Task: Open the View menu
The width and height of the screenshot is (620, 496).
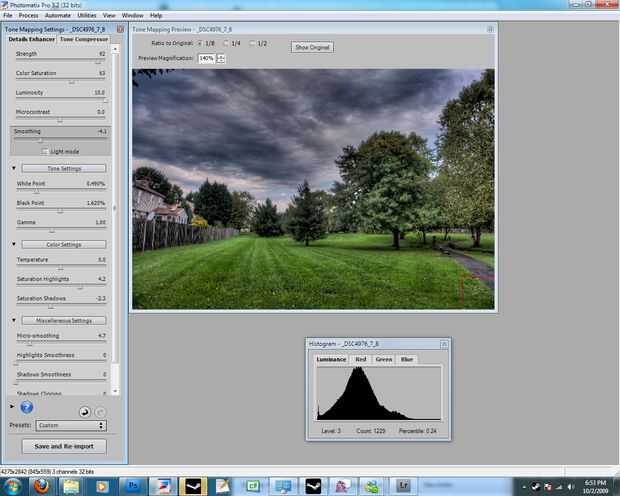Action: click(109, 15)
